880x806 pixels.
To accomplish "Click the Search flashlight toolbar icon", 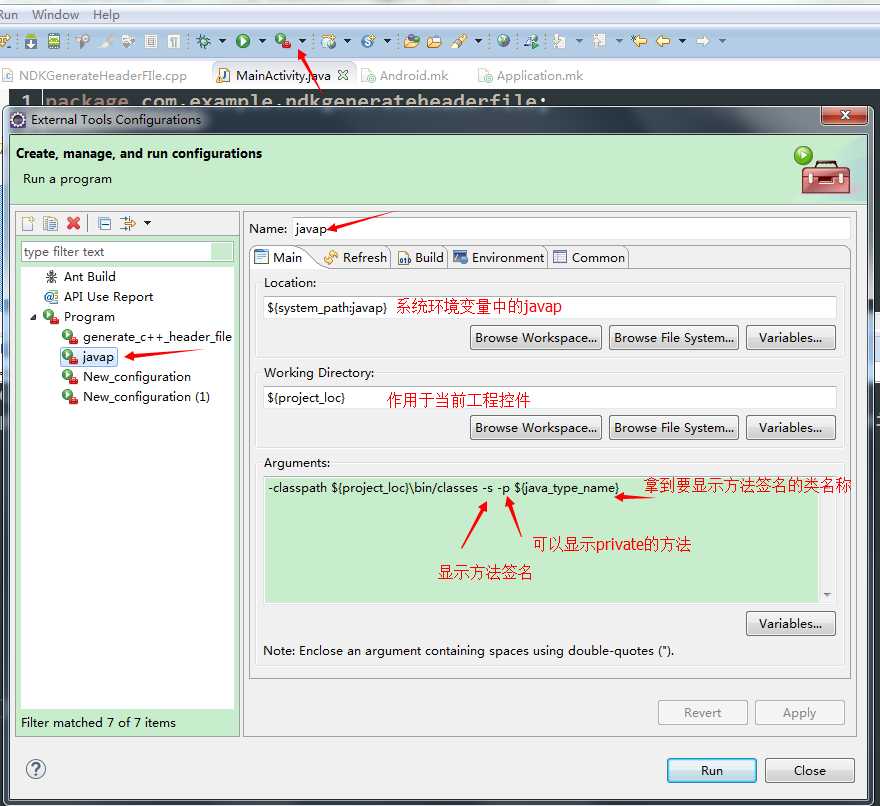I will tap(460, 41).
